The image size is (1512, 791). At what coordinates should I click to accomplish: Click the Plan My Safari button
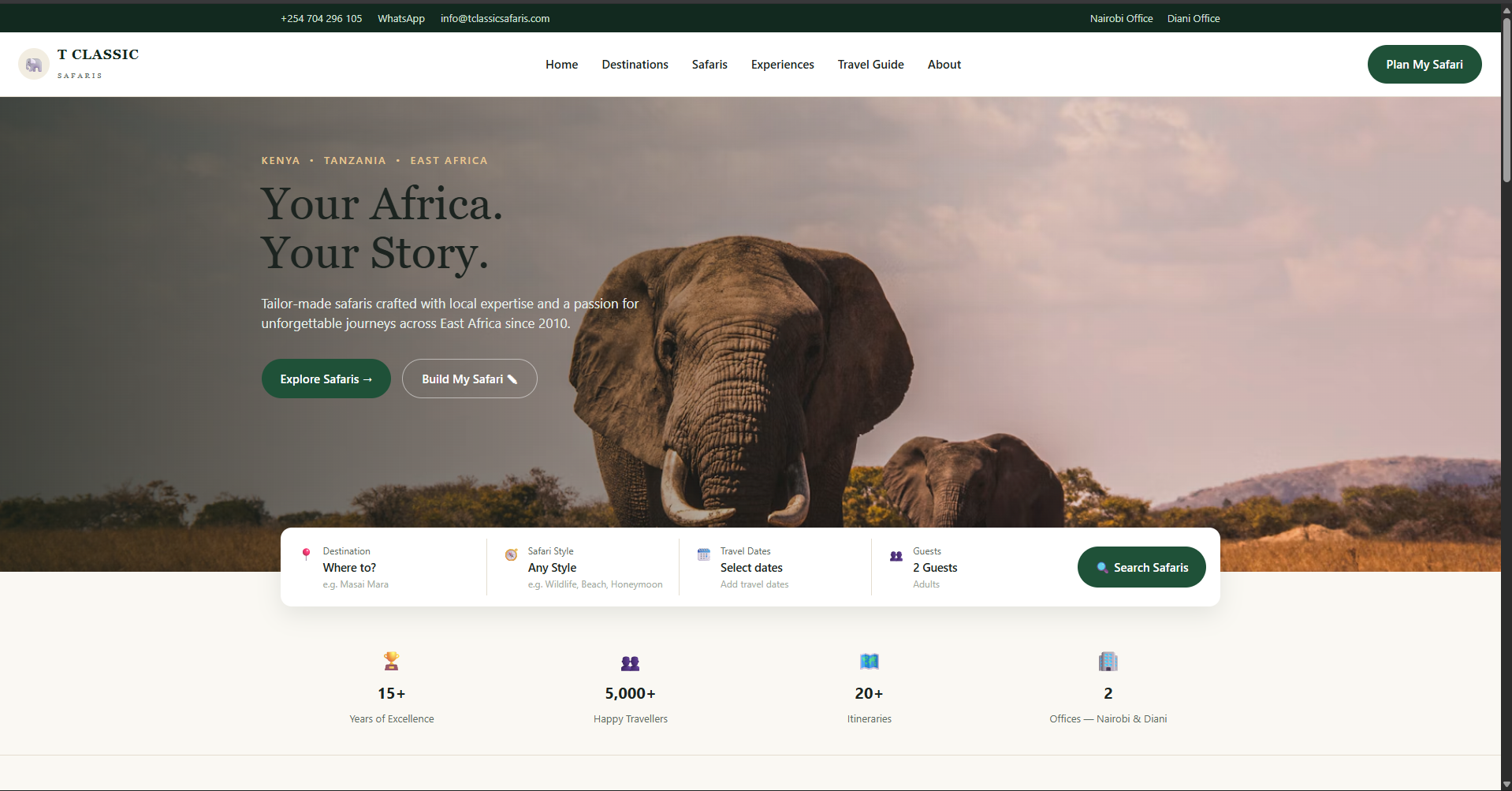coord(1424,64)
